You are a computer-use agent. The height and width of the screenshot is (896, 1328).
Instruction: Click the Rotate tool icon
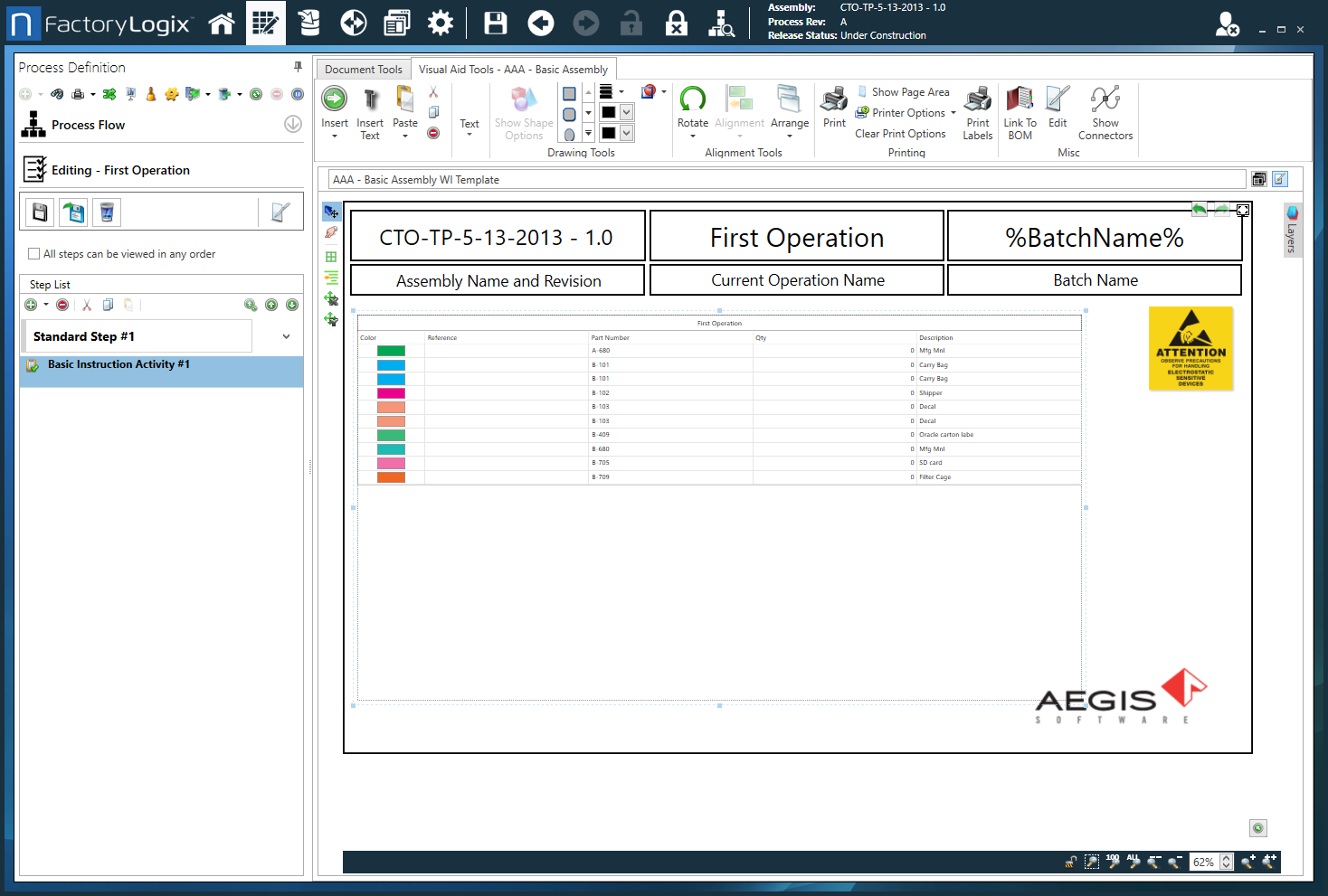tap(692, 99)
